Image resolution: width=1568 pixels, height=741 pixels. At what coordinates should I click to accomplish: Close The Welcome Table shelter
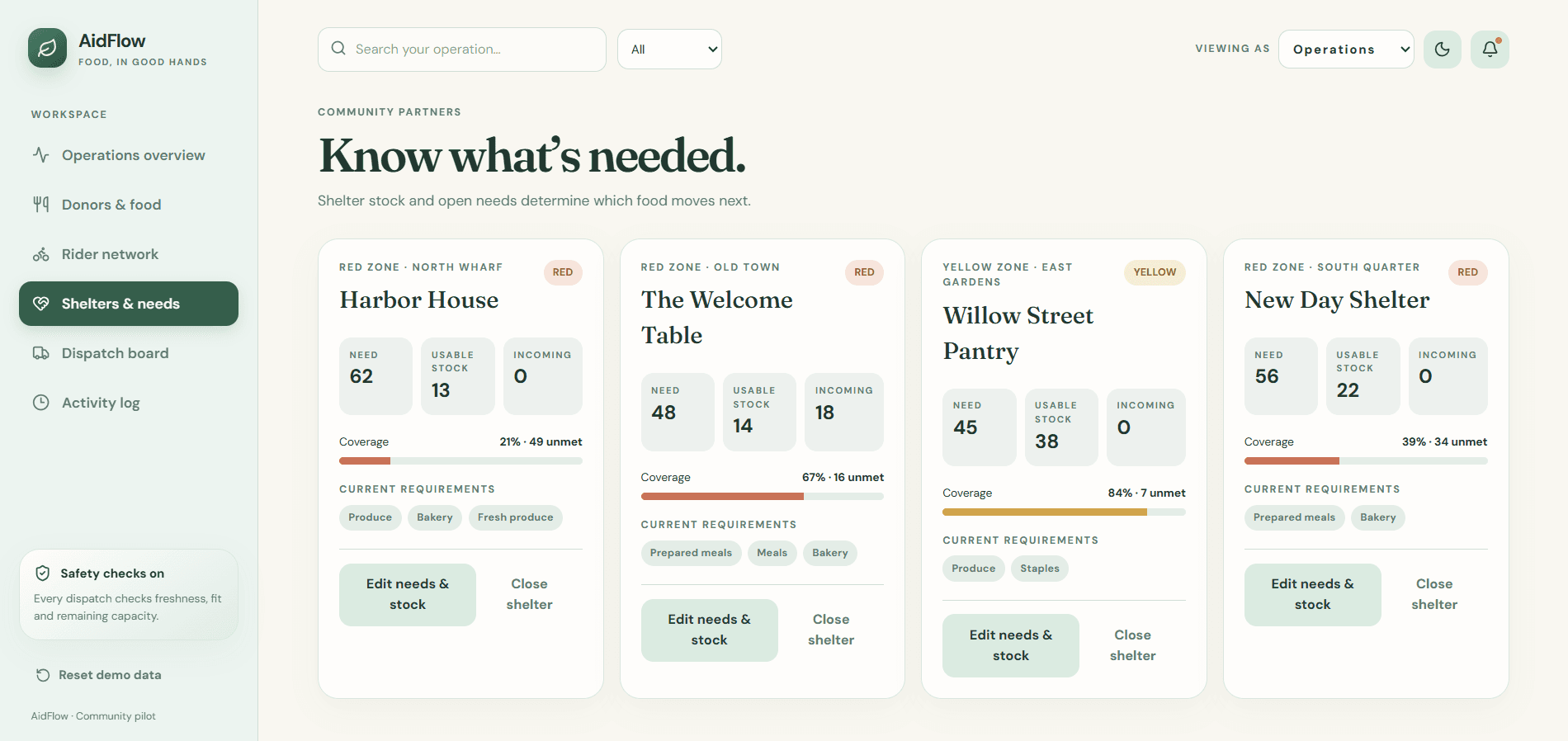click(831, 630)
